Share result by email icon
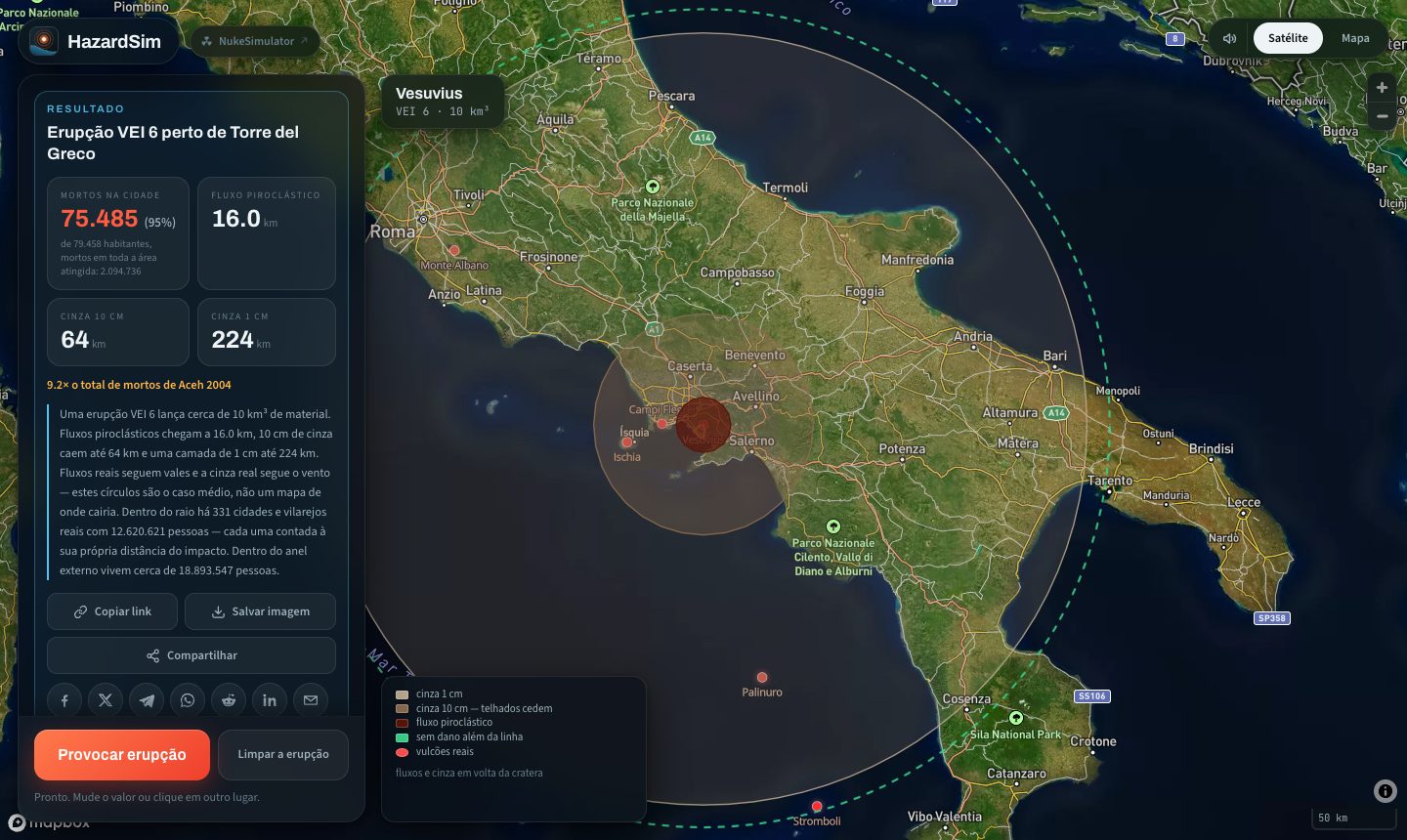Viewport: 1407px width, 840px height. pyautogui.click(x=311, y=700)
